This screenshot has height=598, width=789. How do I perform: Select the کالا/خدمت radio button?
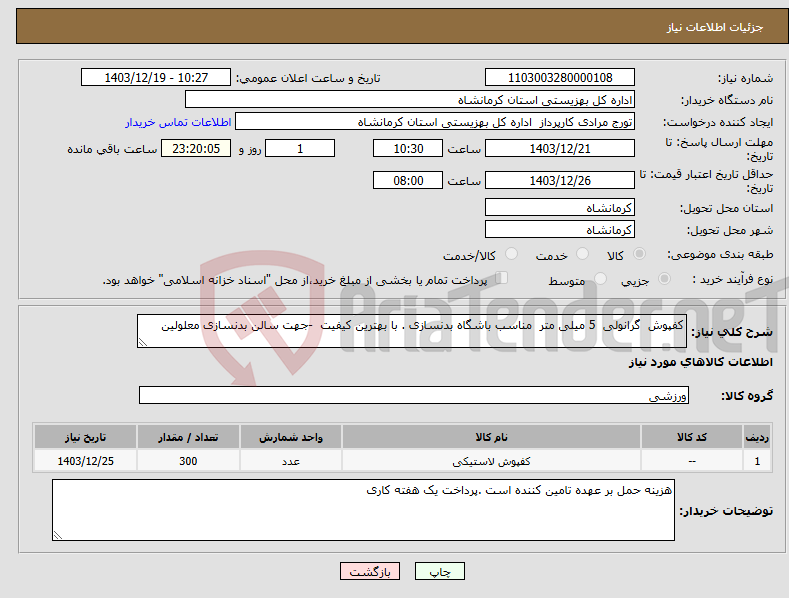click(x=511, y=254)
